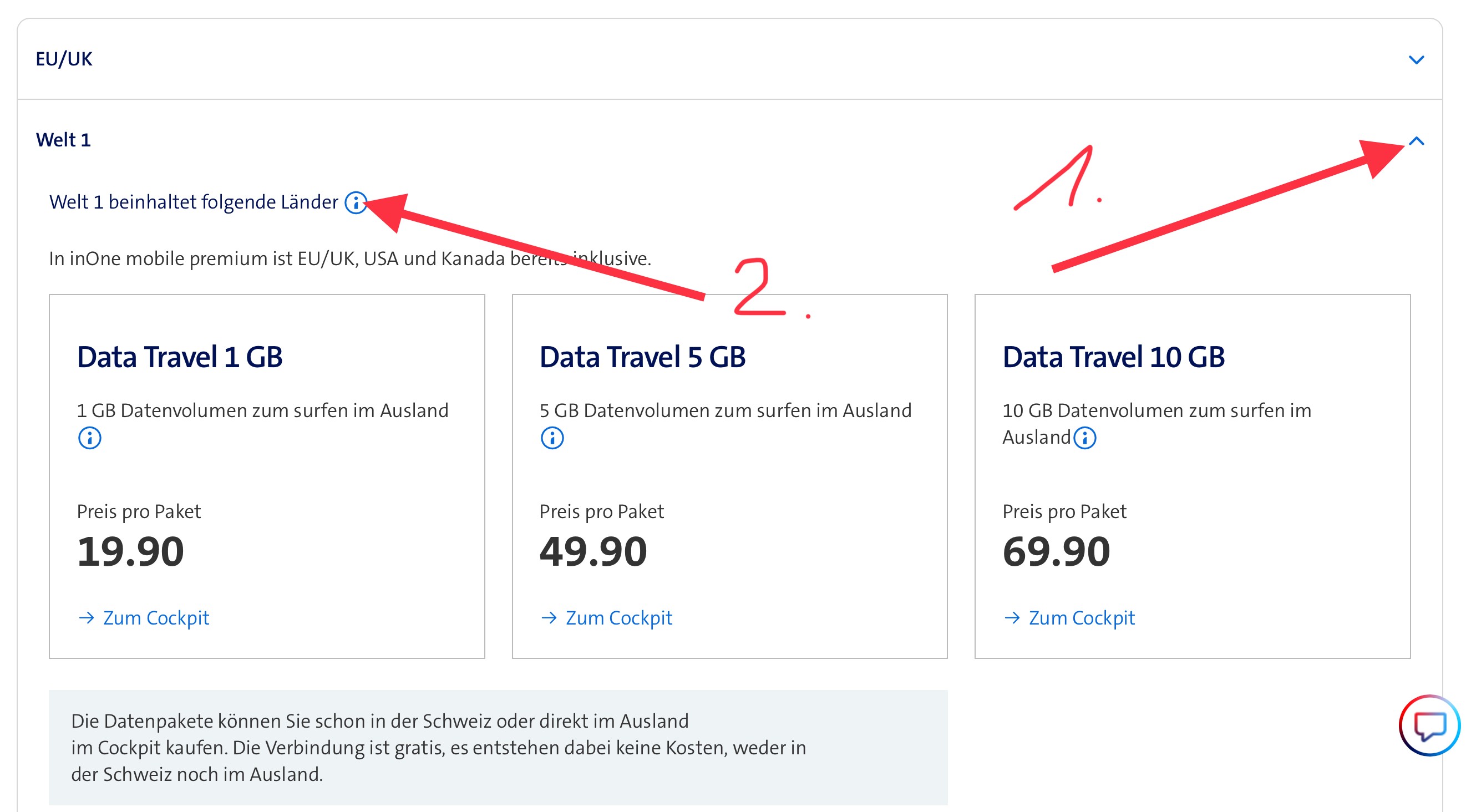Click arrow icon before 1 GB Zum Cockpit
Image resolution: width=1466 pixels, height=812 pixels.
(87, 618)
